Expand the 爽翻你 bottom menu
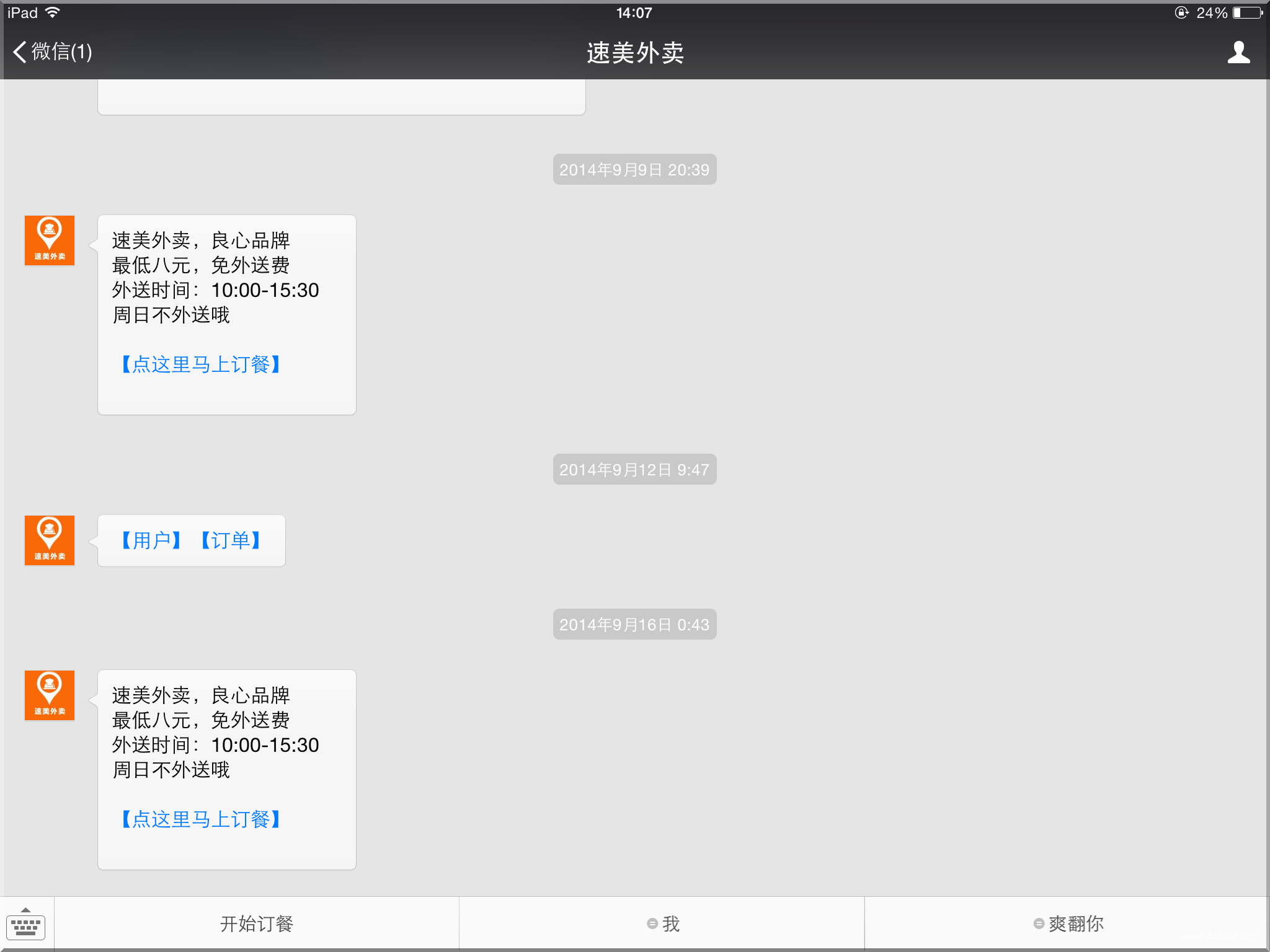1270x952 pixels. coord(1068,923)
